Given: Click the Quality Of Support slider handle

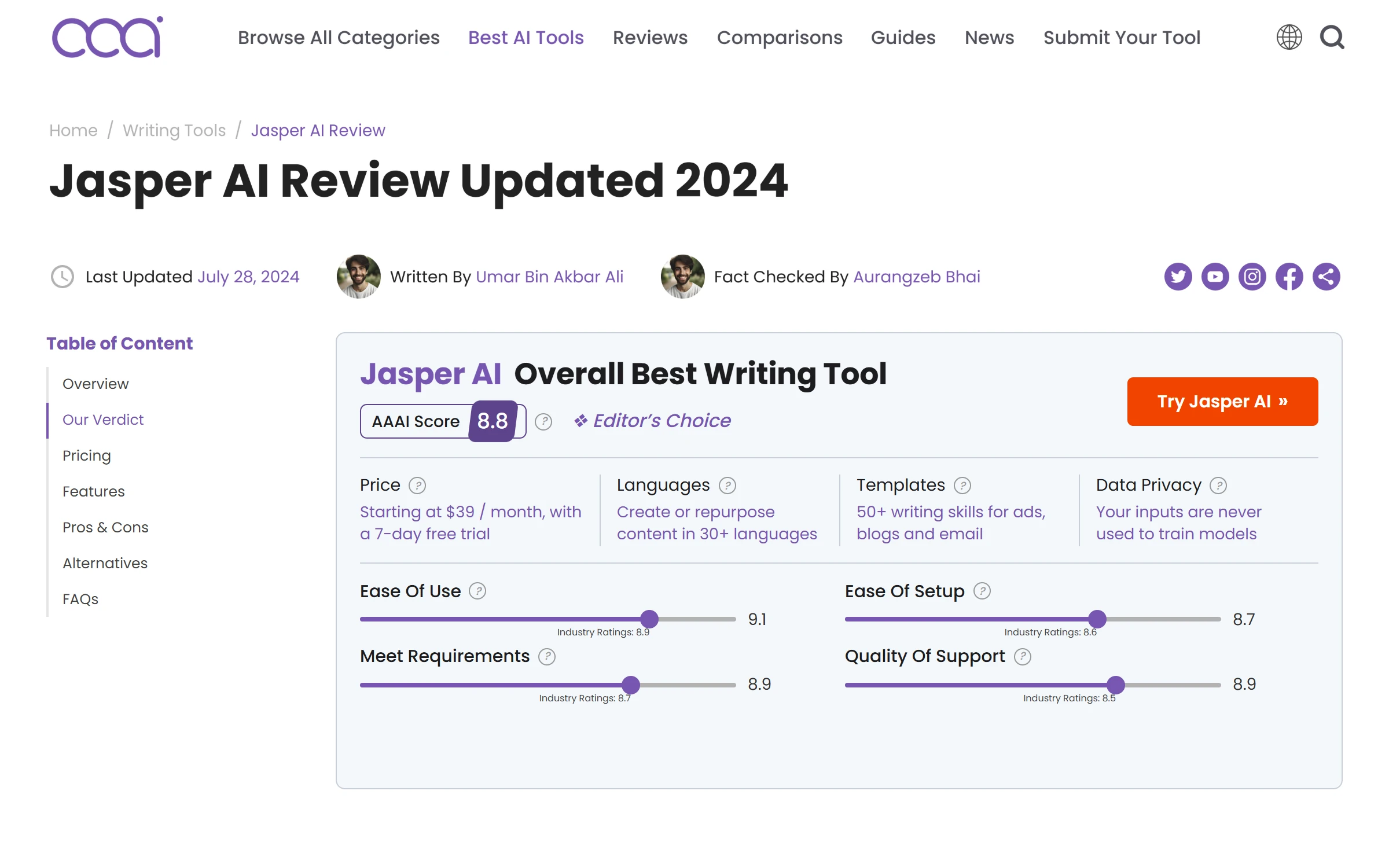Looking at the screenshot, I should 1116,685.
